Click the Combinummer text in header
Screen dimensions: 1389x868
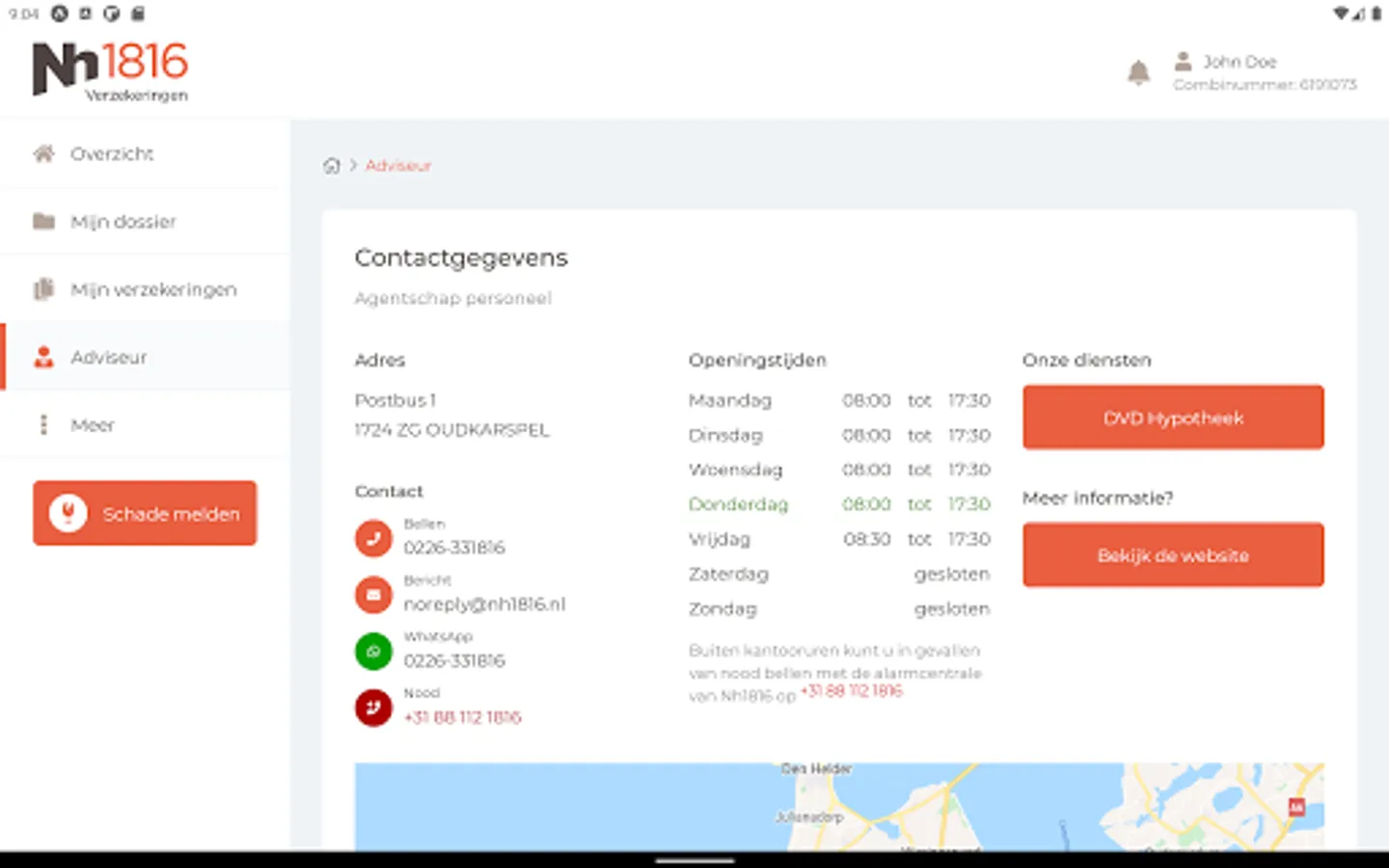[x=1265, y=85]
